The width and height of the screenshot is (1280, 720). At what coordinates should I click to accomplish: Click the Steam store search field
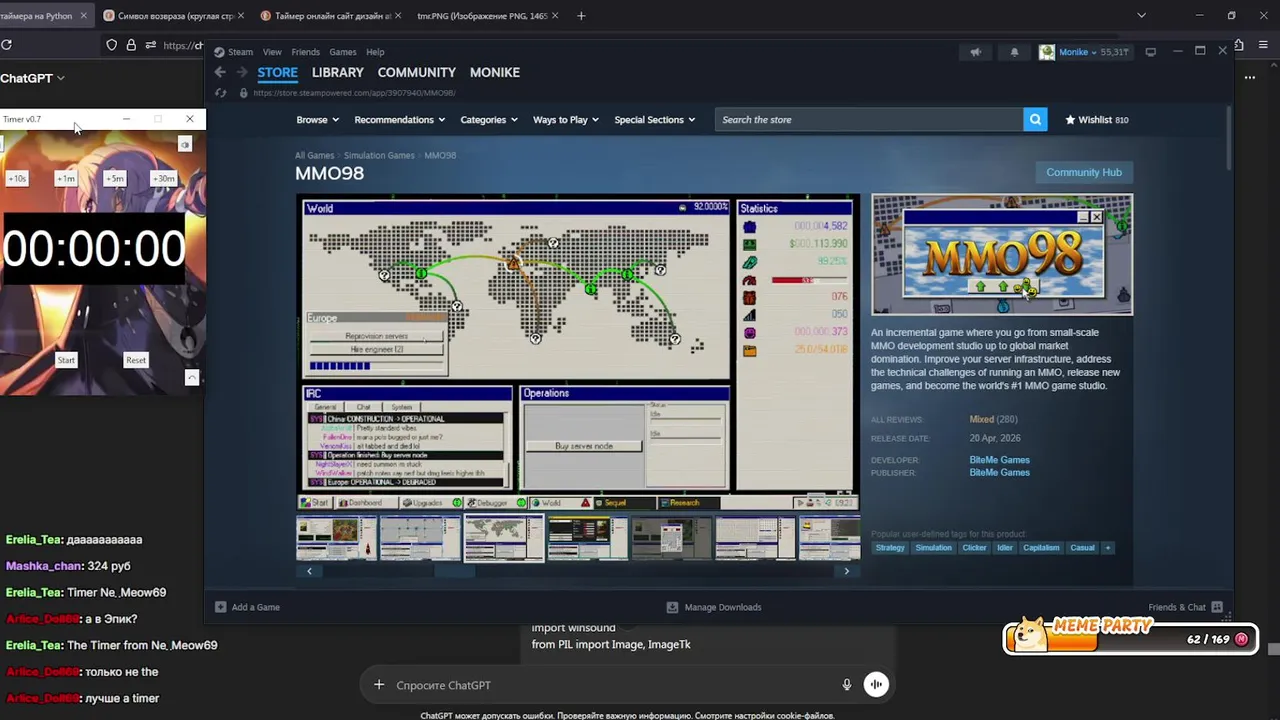(x=868, y=120)
